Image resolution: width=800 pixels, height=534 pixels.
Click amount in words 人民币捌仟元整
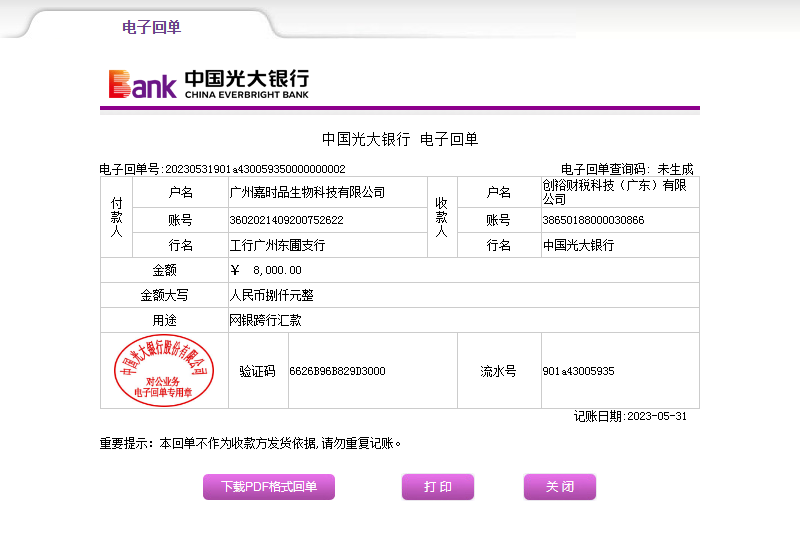click(271, 295)
